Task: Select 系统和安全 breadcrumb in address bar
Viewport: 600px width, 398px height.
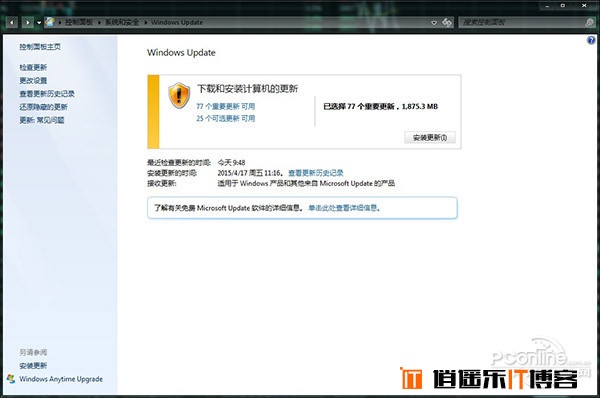Action: tap(122, 22)
